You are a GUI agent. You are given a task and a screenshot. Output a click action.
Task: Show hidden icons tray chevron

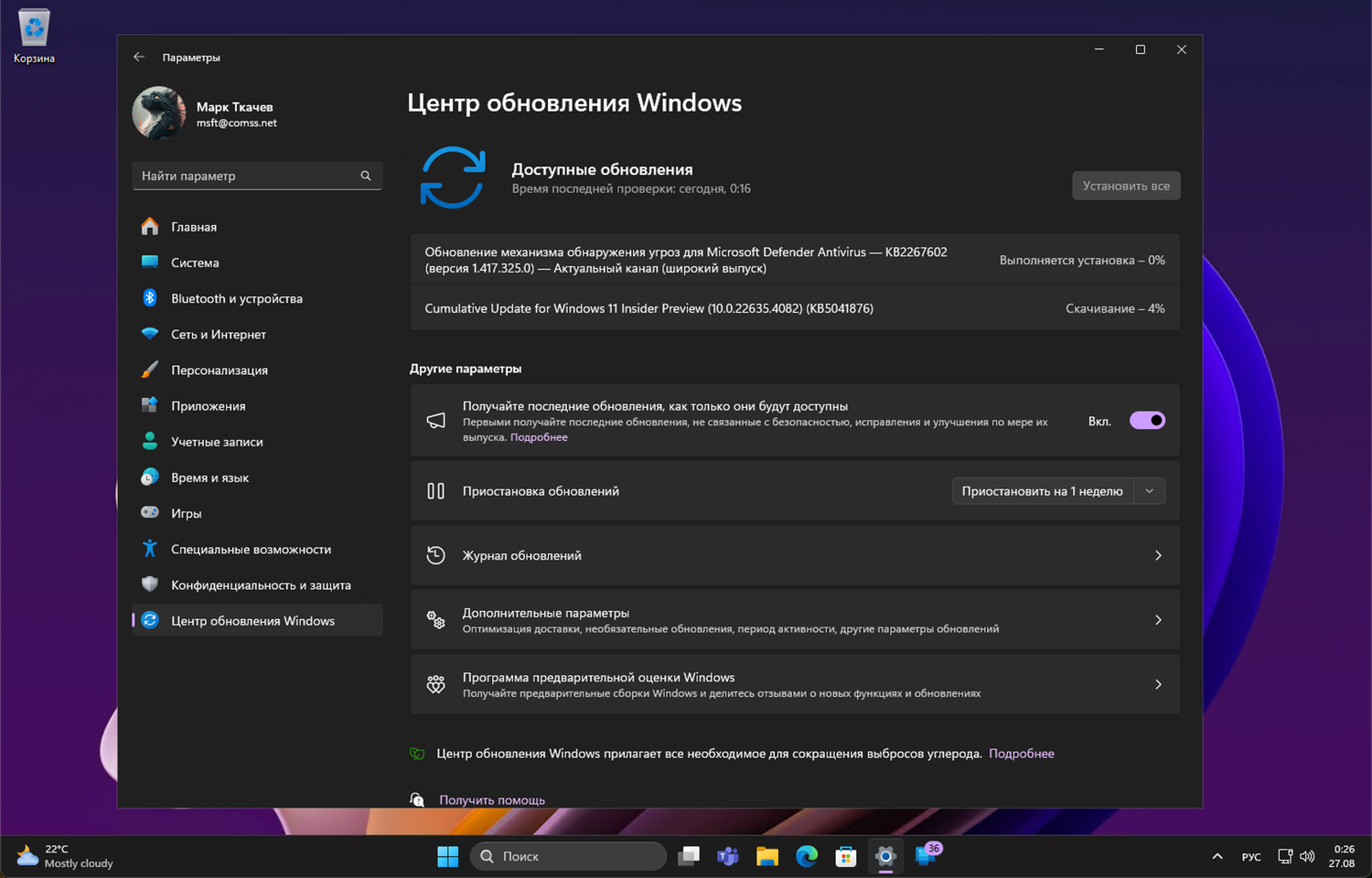(x=1217, y=856)
